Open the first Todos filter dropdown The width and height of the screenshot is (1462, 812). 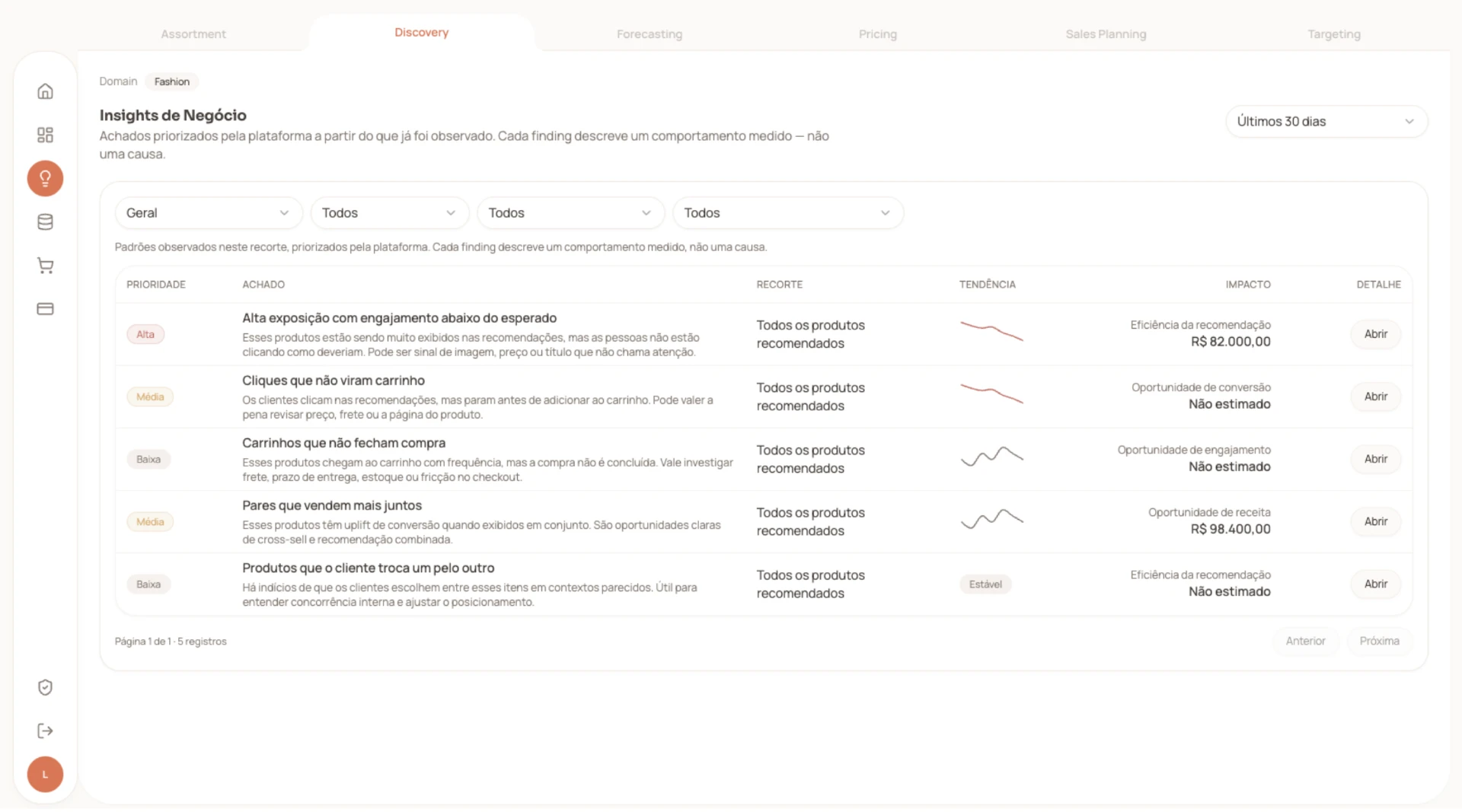pos(389,213)
